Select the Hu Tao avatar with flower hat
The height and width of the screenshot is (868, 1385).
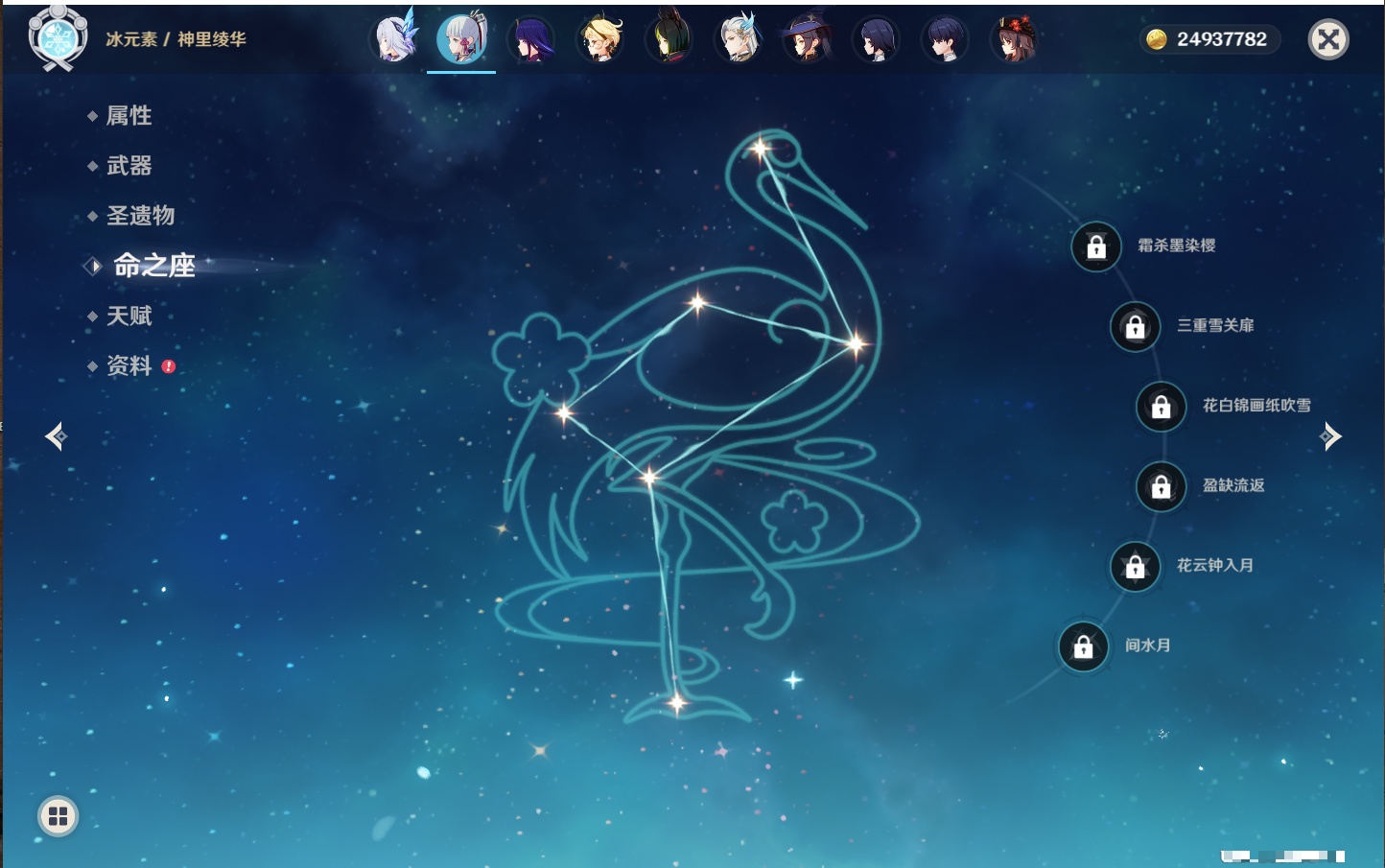coord(1014,40)
